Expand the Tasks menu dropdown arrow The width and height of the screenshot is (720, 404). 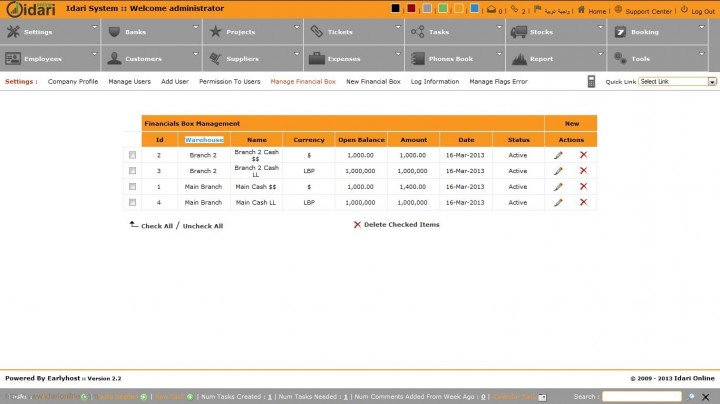(x=499, y=27)
